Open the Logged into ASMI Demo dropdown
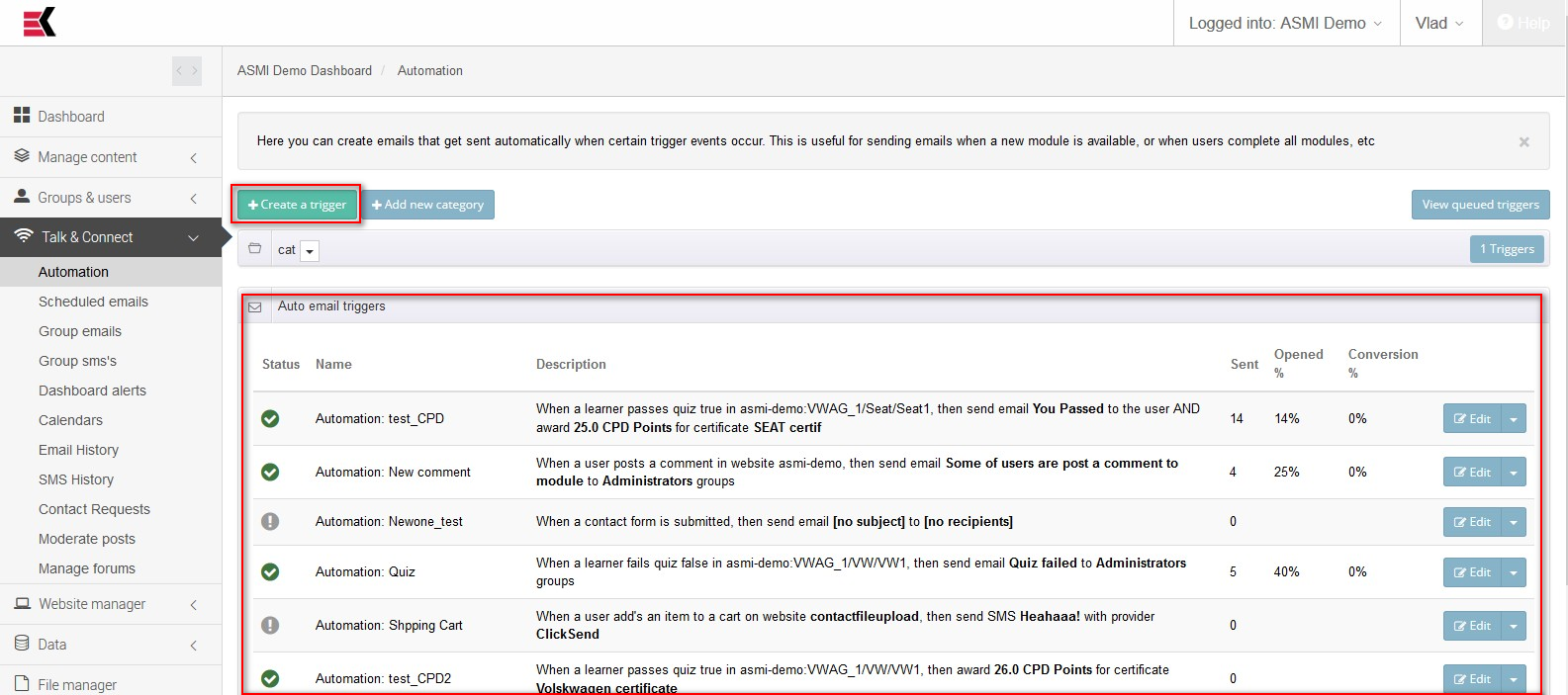Image resolution: width=1568 pixels, height=695 pixels. click(x=1284, y=23)
